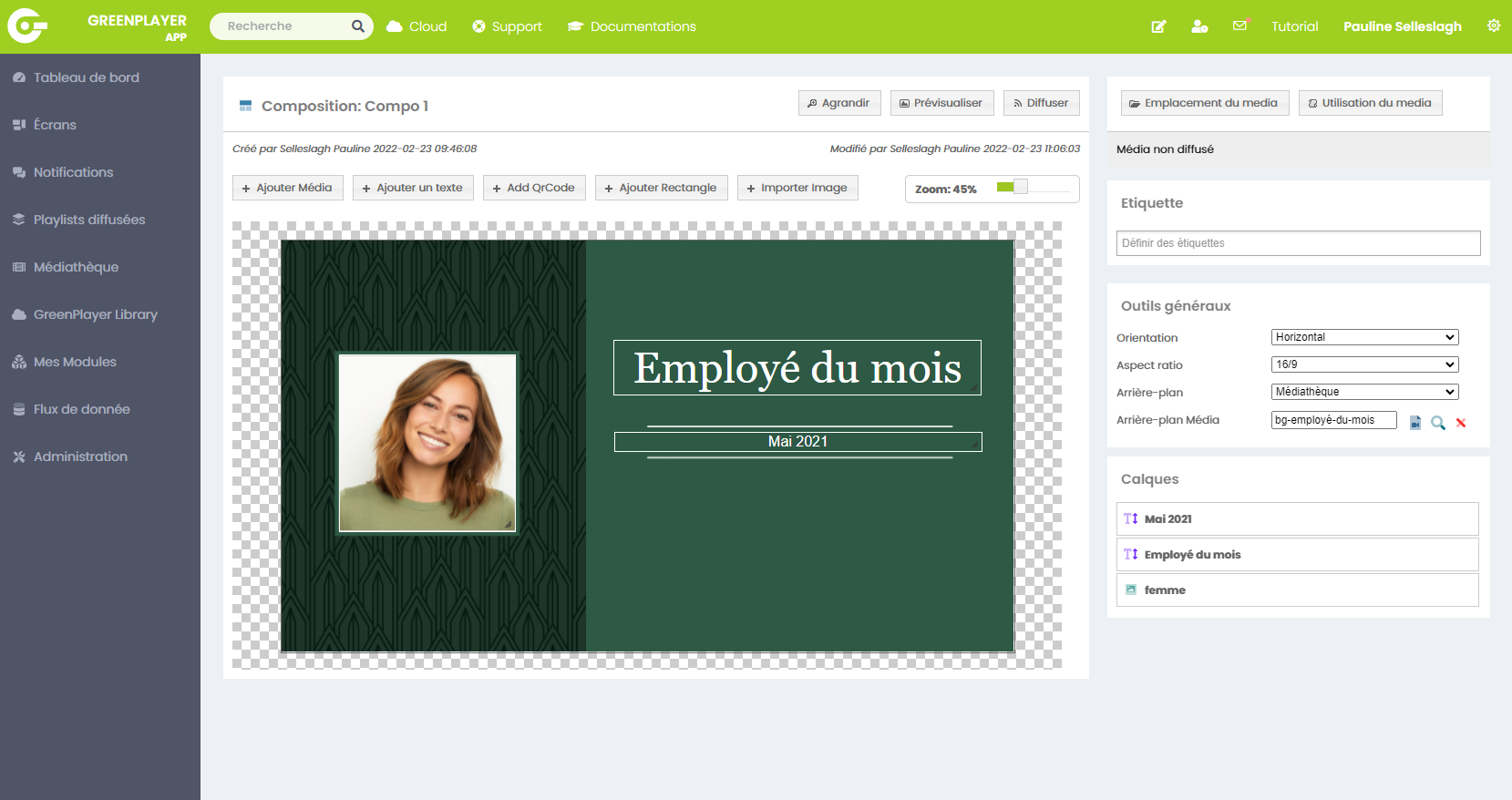Open the Aspect ratio dropdown
This screenshot has width=1512, height=800.
click(1365, 364)
